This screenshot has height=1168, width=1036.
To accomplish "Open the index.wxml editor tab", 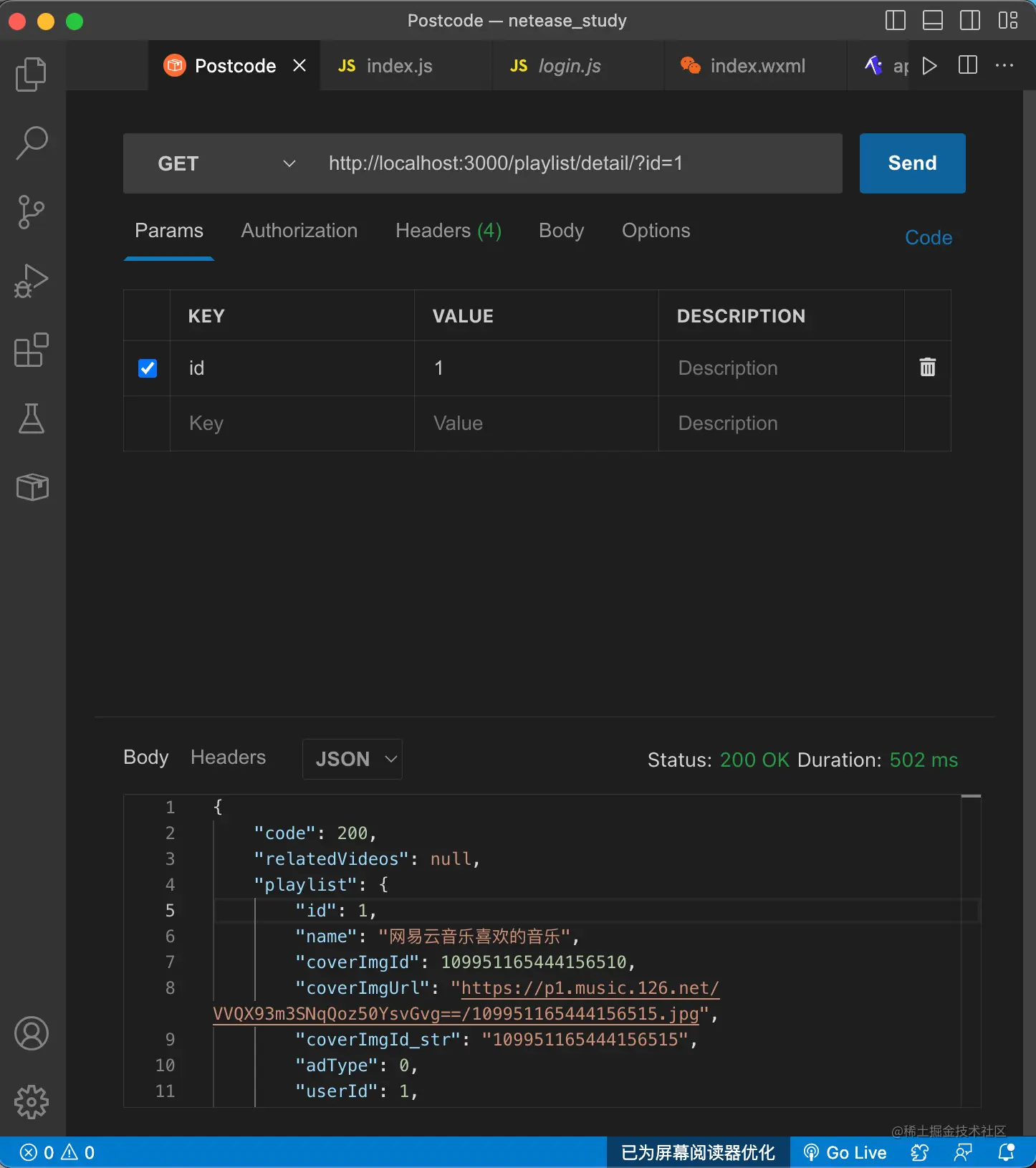I will coord(757,66).
